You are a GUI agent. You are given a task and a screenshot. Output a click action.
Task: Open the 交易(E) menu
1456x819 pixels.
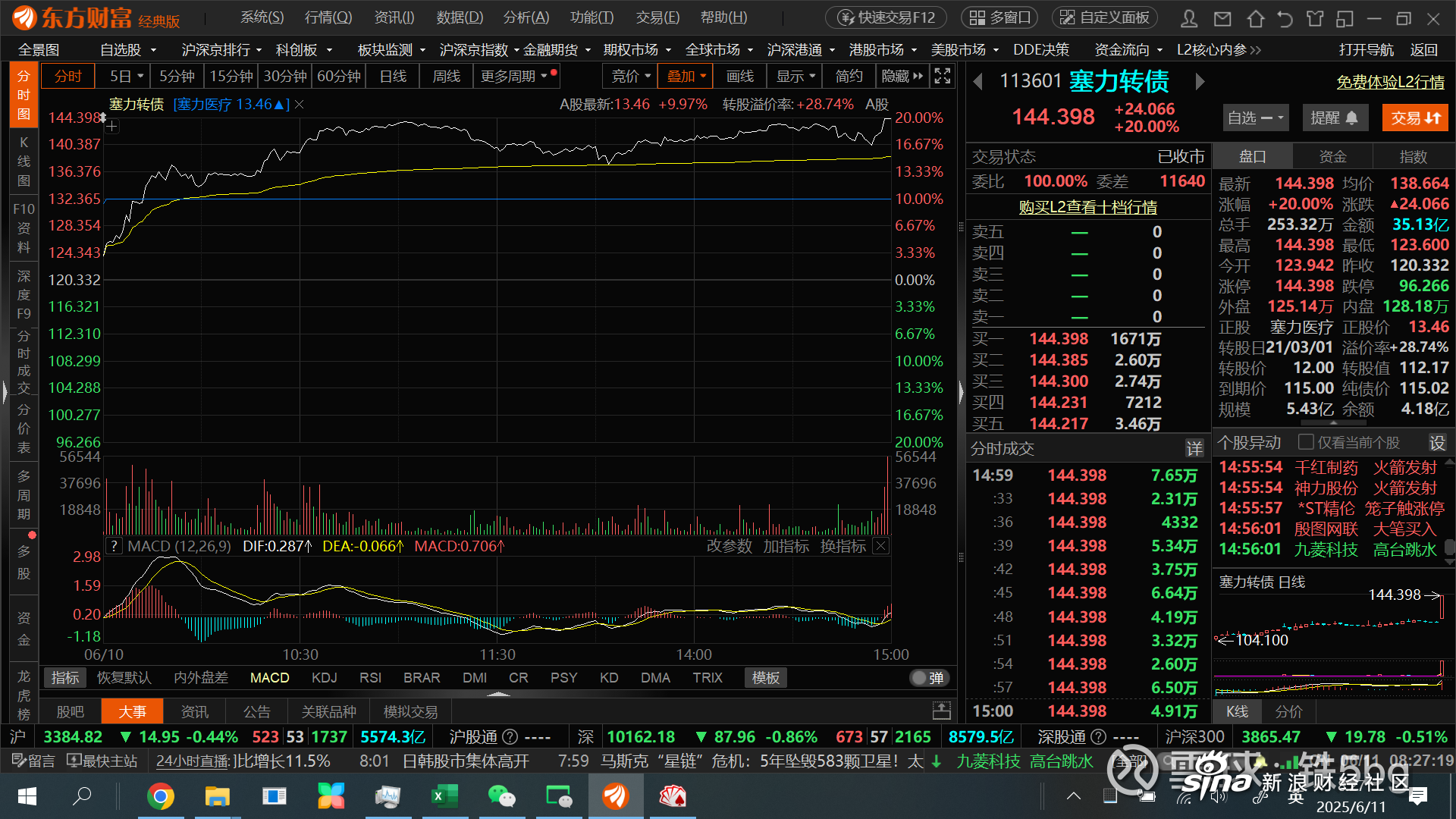click(658, 17)
